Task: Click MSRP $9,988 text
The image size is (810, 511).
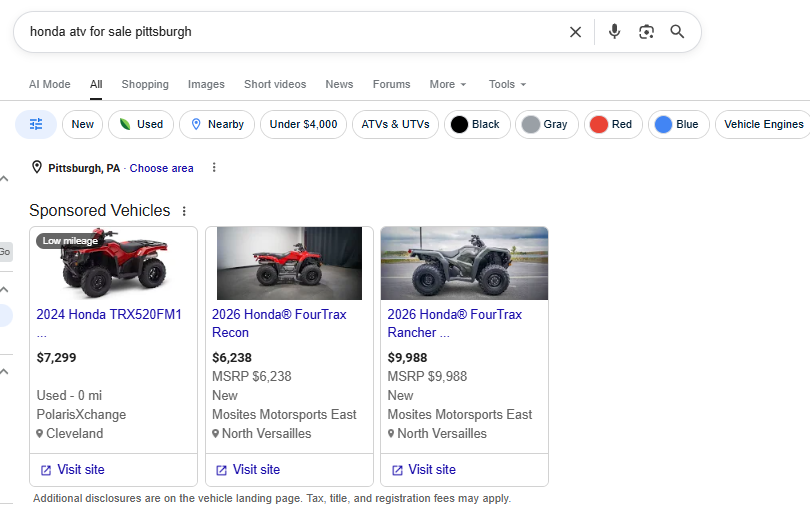Action: (x=427, y=376)
